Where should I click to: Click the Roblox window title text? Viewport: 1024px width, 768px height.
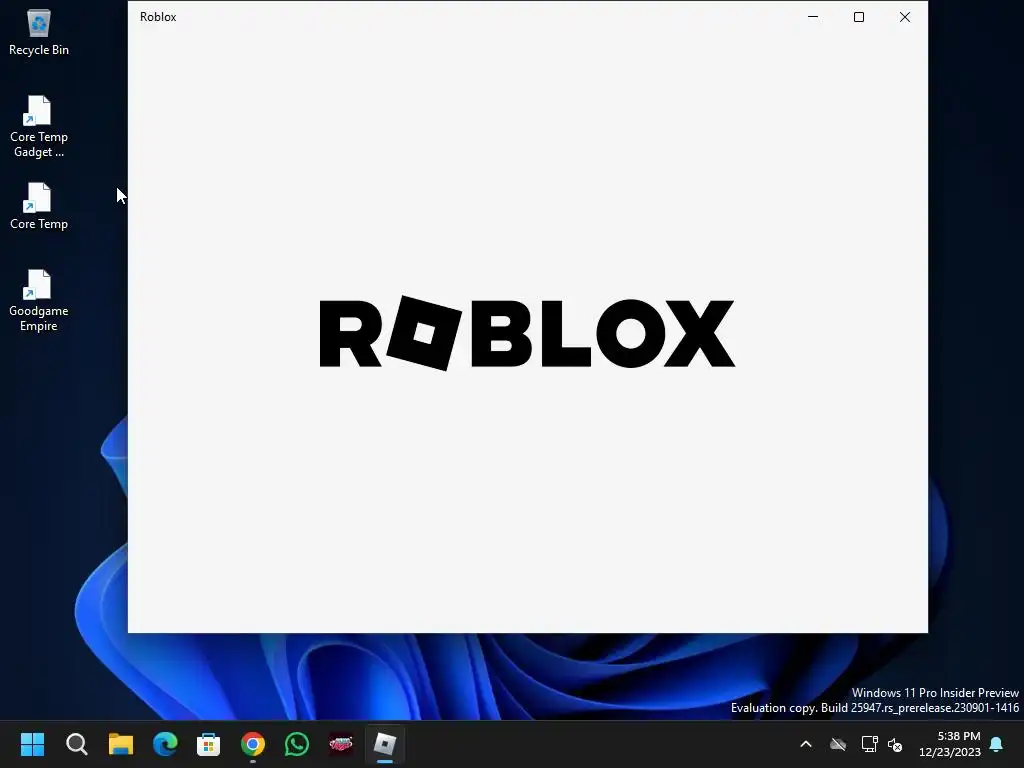click(158, 17)
